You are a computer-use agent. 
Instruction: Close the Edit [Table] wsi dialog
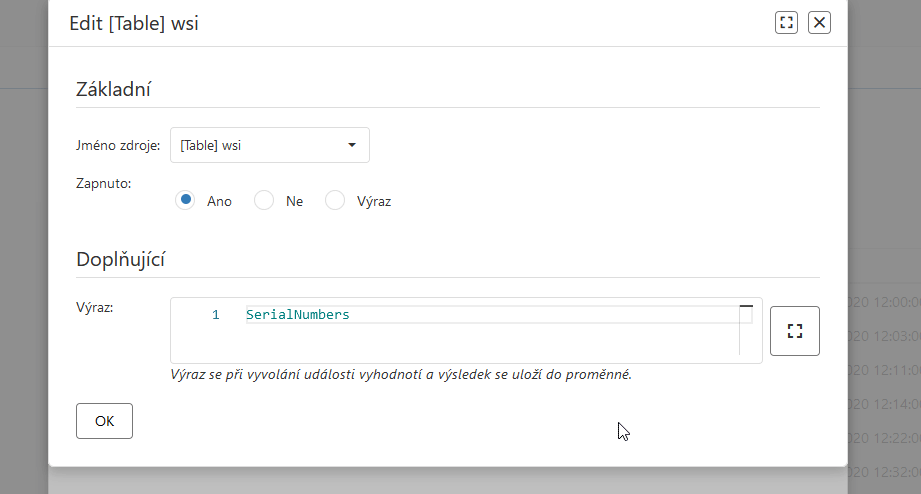[x=819, y=23]
